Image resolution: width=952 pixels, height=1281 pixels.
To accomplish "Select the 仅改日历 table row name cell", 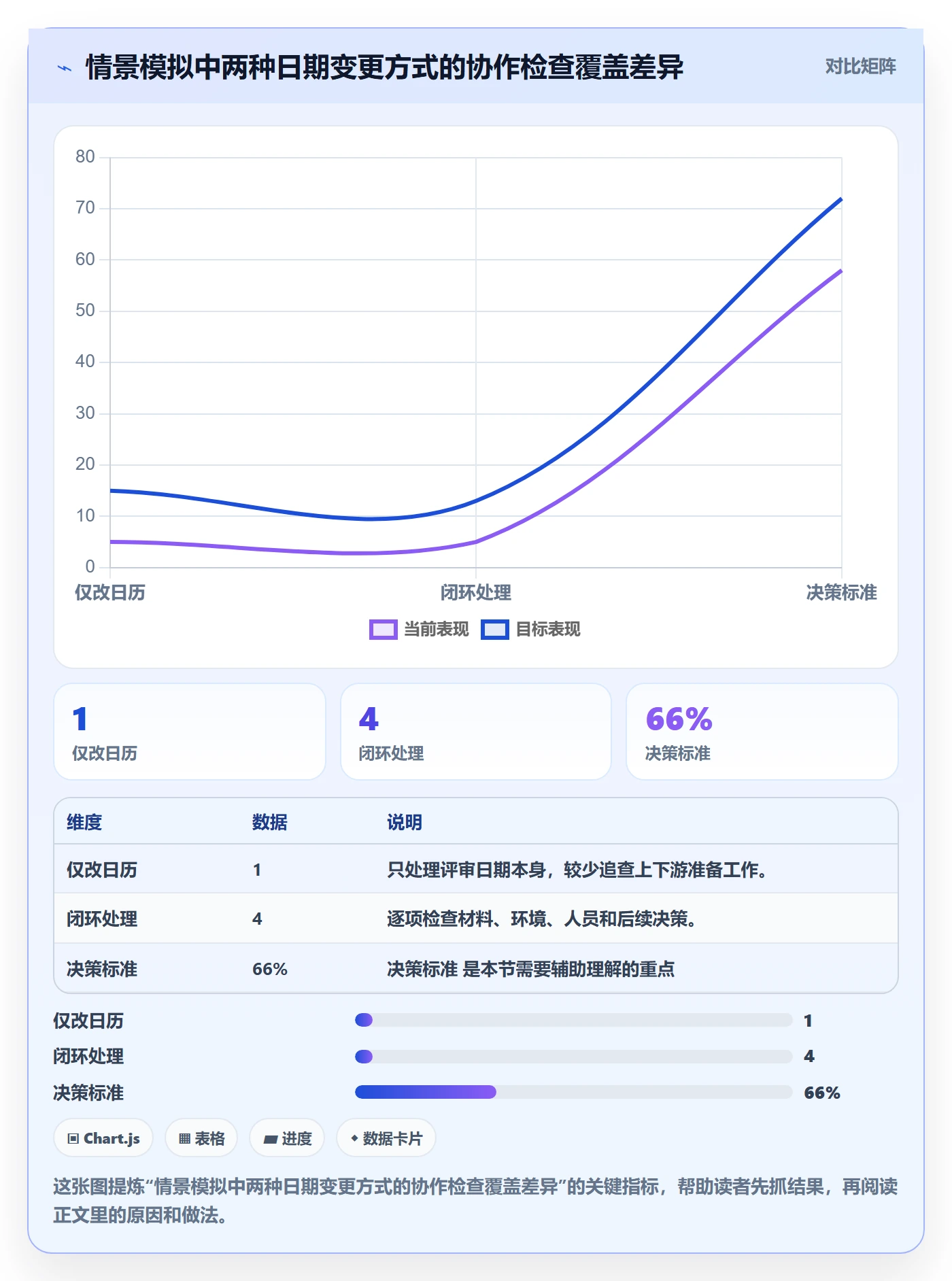I will pyautogui.click(x=102, y=870).
